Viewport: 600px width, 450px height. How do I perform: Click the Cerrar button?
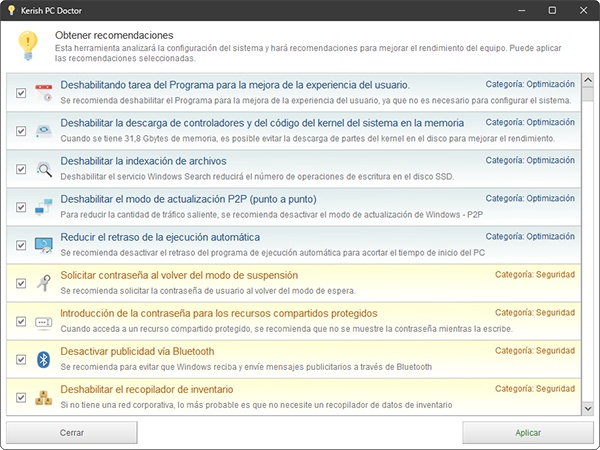point(72,433)
